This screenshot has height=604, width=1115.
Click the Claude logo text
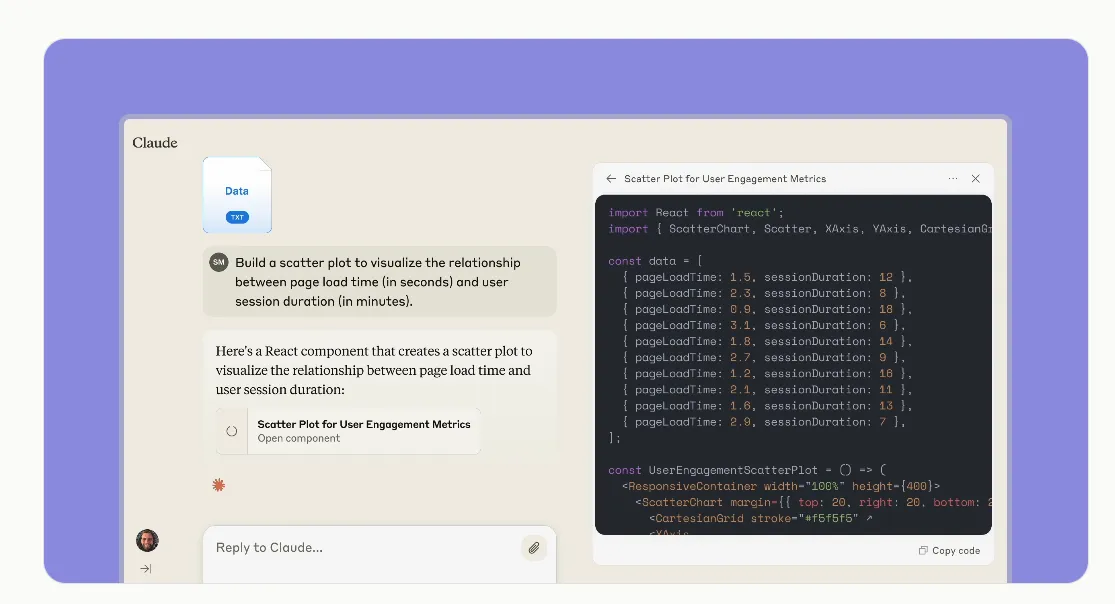[155, 143]
